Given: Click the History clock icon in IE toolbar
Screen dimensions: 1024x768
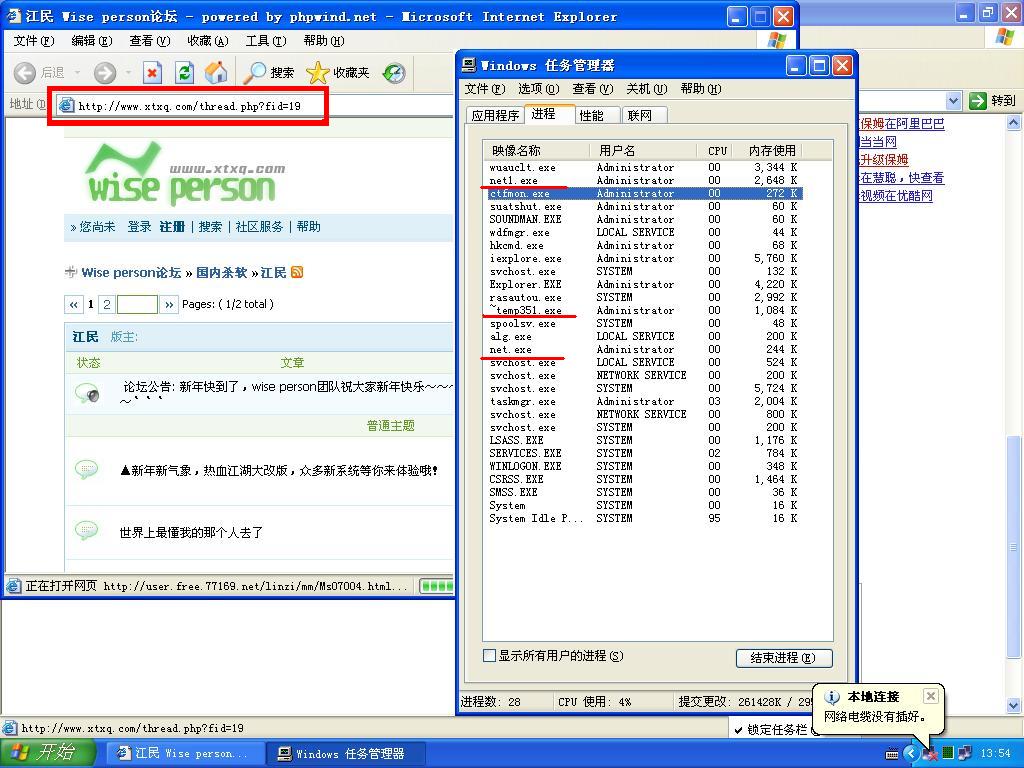Looking at the screenshot, I should 394,72.
